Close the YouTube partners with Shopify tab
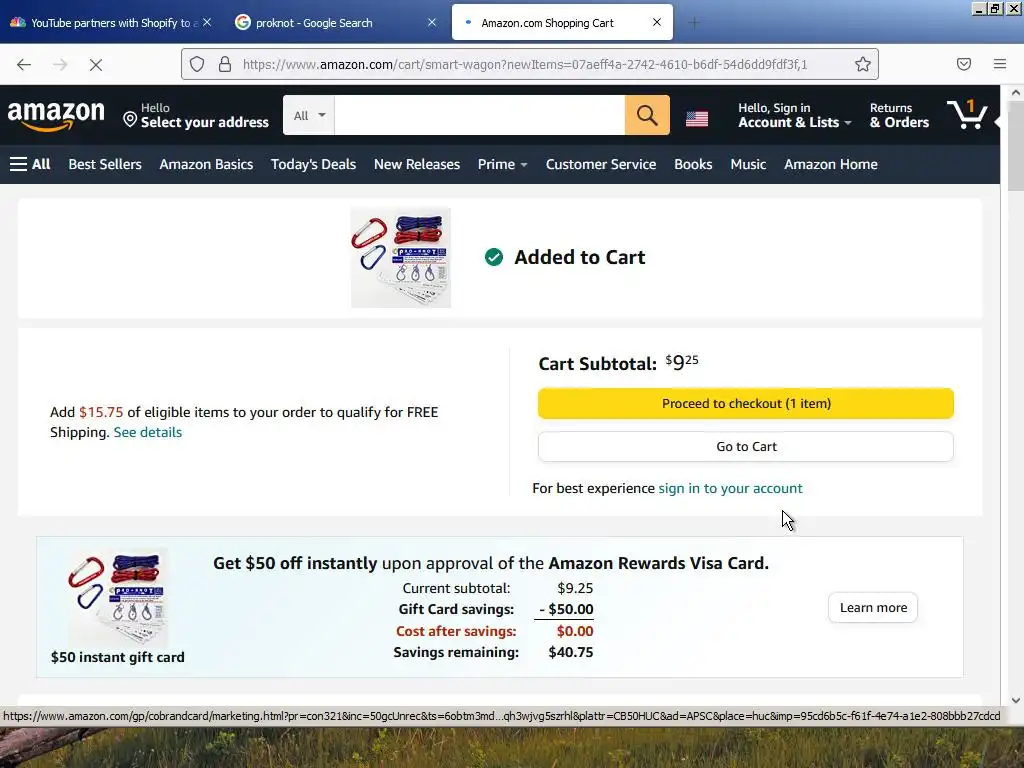 [207, 22]
